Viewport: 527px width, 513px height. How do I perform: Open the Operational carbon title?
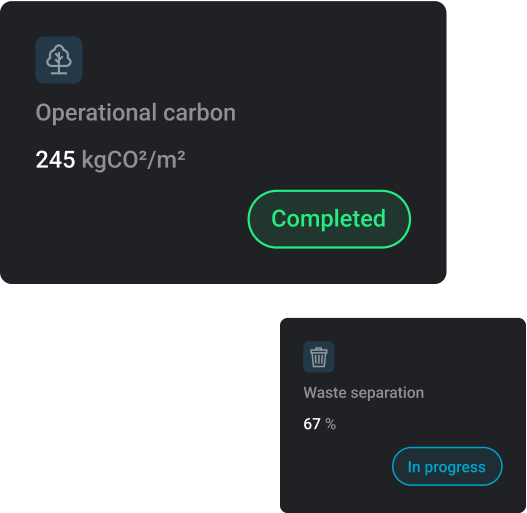click(x=135, y=113)
